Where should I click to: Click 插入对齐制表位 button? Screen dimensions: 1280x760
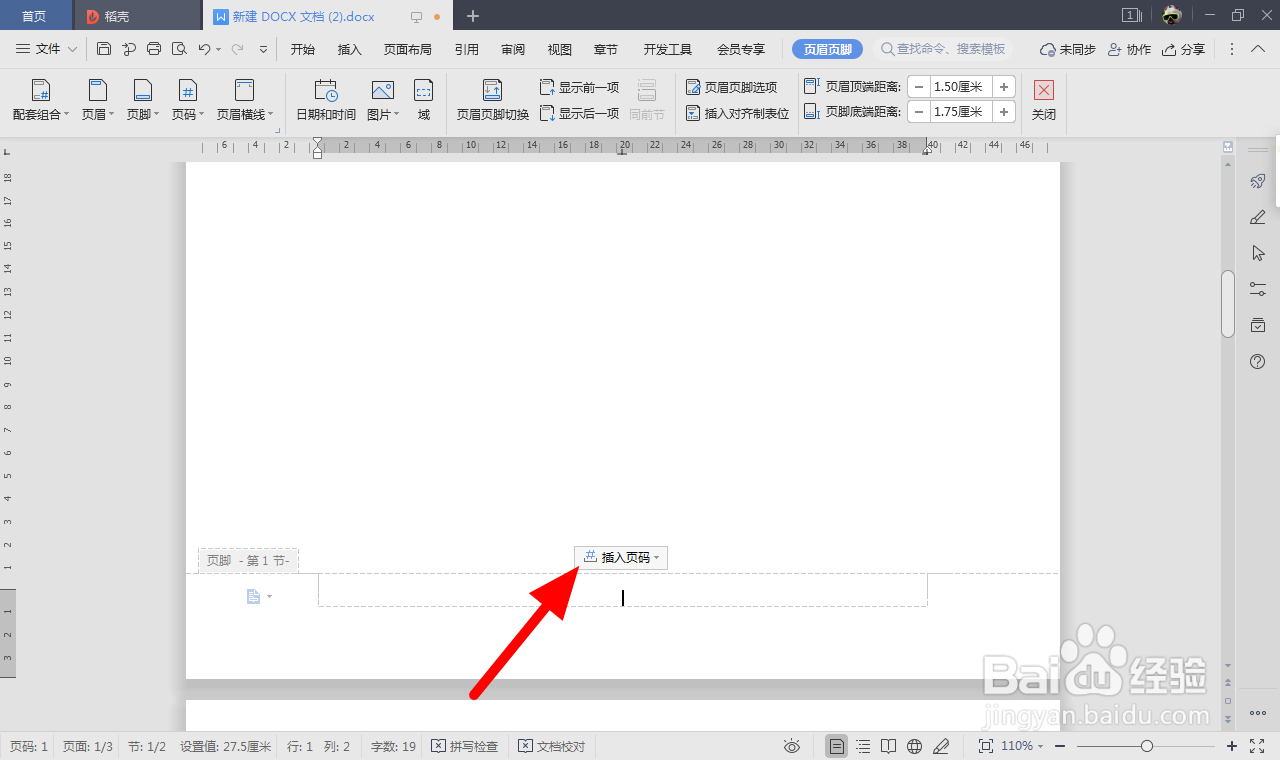click(737, 113)
